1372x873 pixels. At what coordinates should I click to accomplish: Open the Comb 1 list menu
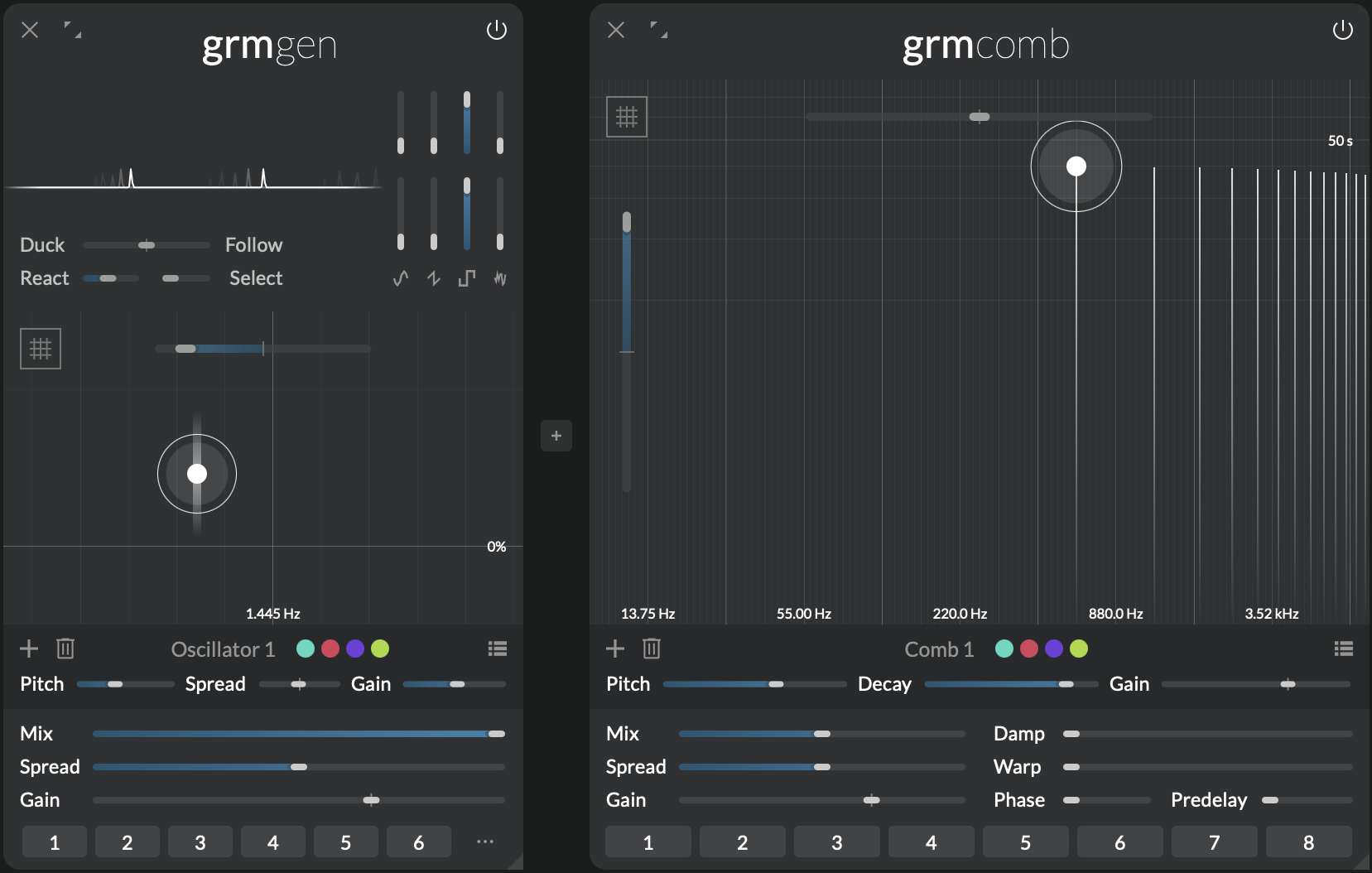(1343, 649)
